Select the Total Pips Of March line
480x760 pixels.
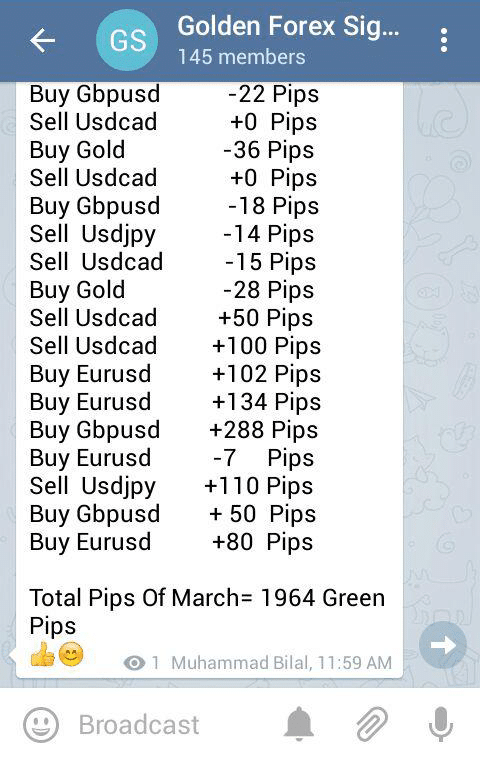click(207, 612)
